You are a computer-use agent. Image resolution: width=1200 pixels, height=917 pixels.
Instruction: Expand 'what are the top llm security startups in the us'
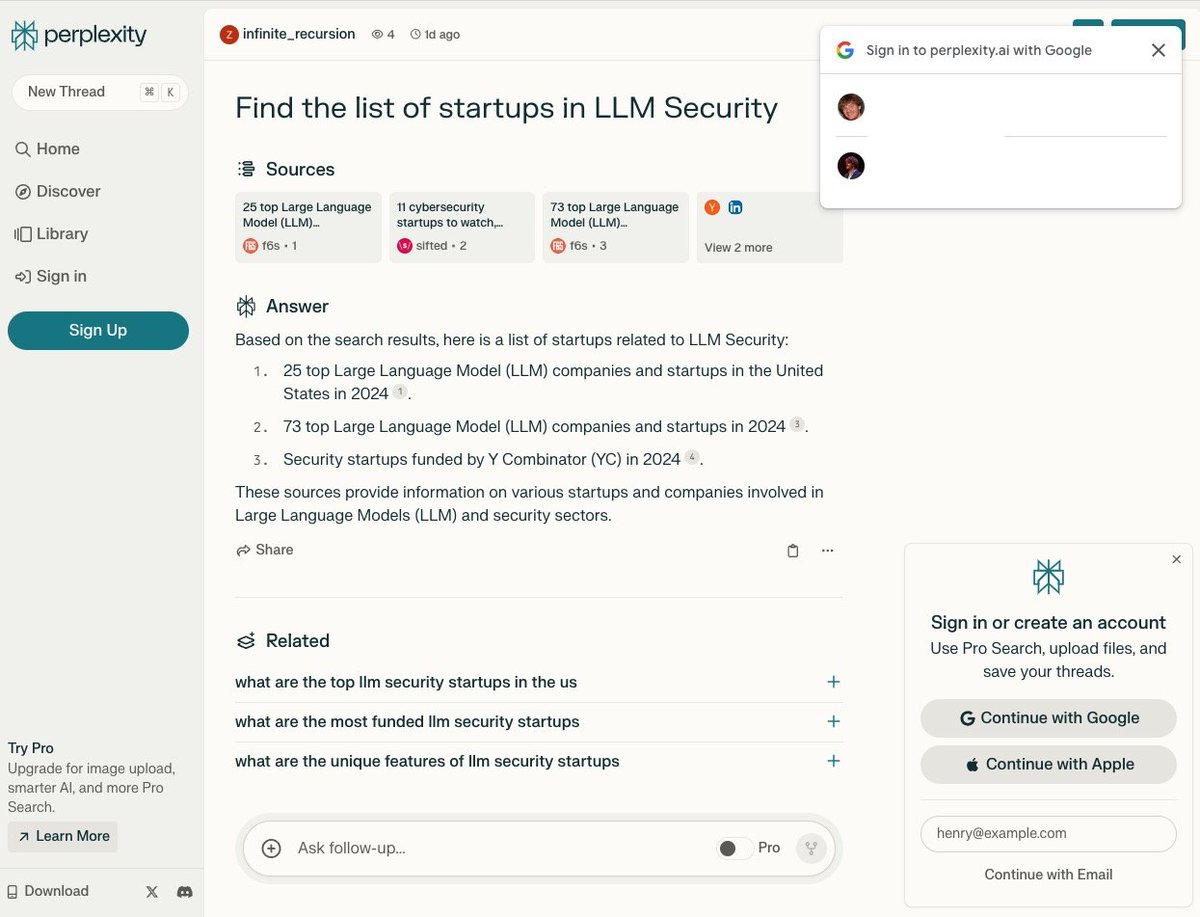[538, 682]
